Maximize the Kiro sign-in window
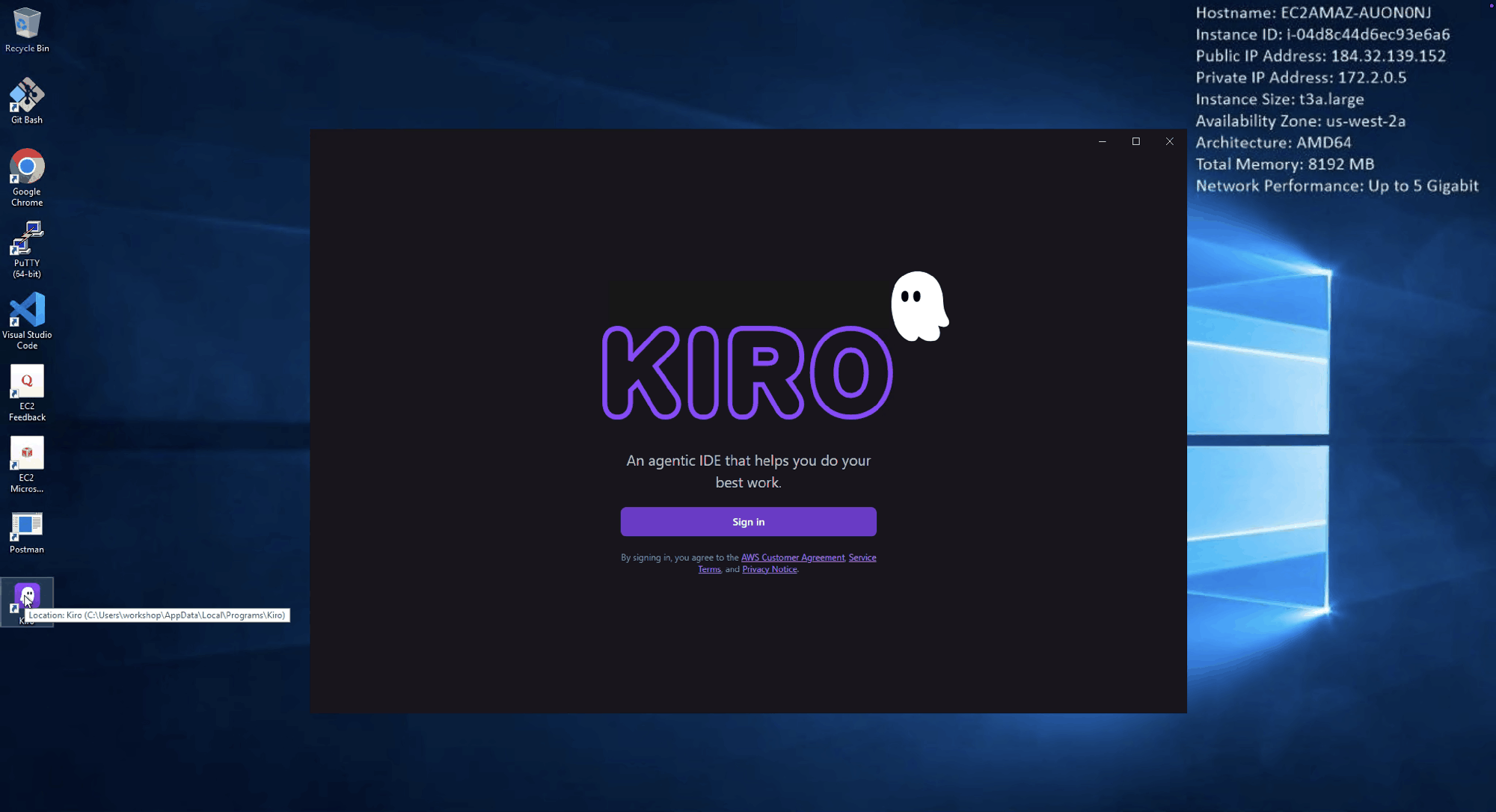This screenshot has width=1496, height=812. [x=1136, y=141]
